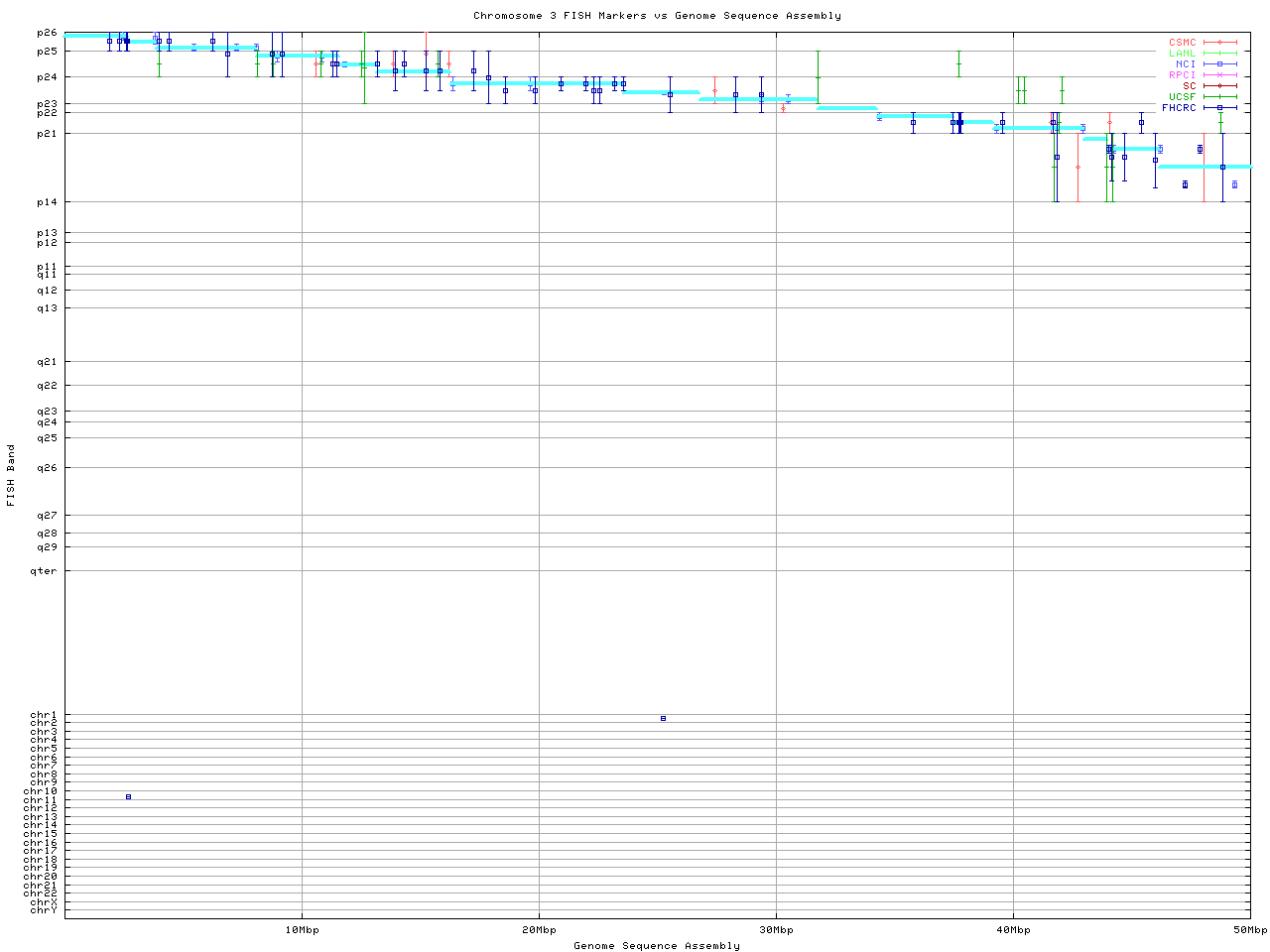The height and width of the screenshot is (952, 1270).
Task: Click the FHCRC blue legend marker
Action: pyautogui.click(x=1219, y=108)
